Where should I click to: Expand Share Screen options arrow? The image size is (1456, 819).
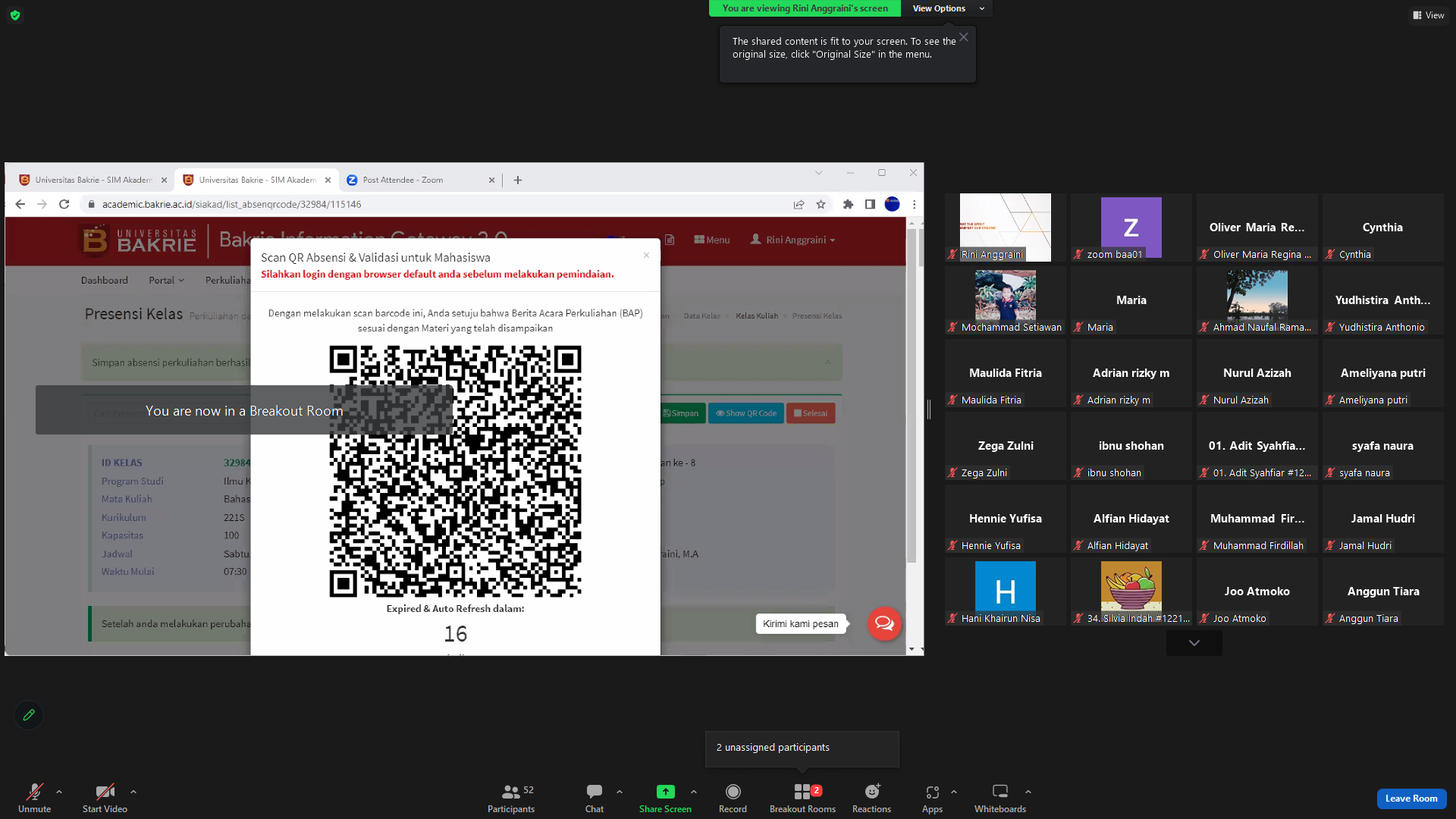coord(694,792)
